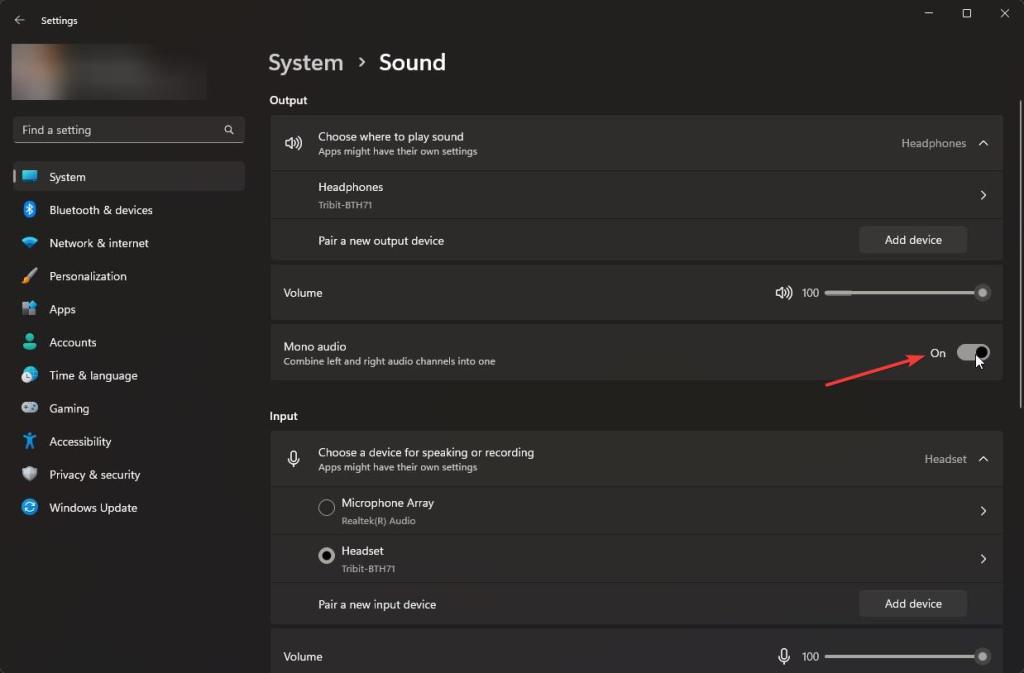Image resolution: width=1024 pixels, height=673 pixels.
Task: Click the back arrow in Settings header
Action: tap(19, 20)
